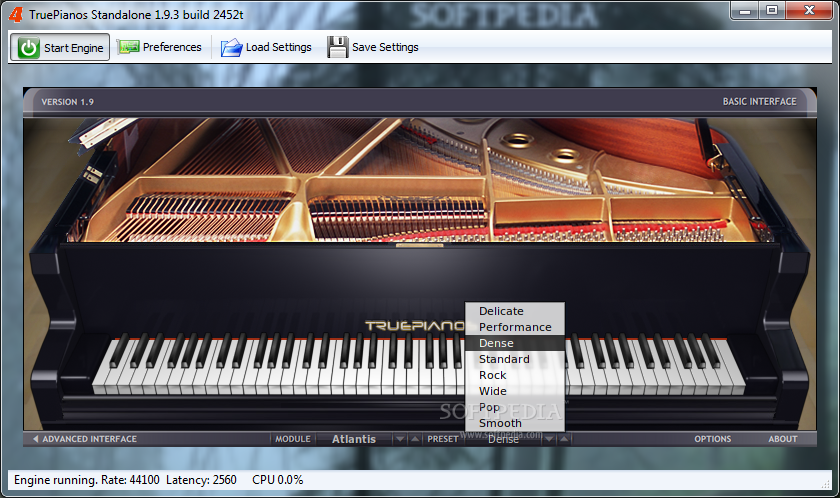Open the About panel
Screen dimensions: 840x498
(x=783, y=439)
